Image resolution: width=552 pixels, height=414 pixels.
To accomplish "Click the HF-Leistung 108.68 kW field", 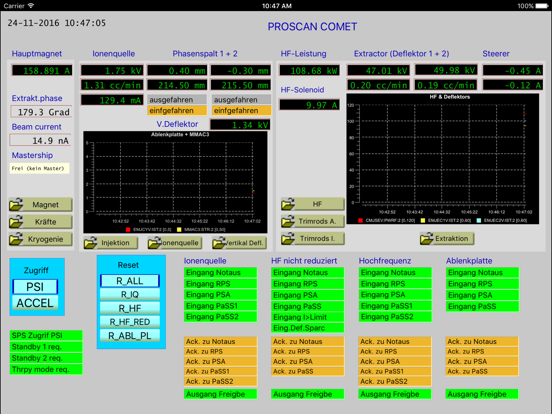I will (x=310, y=70).
